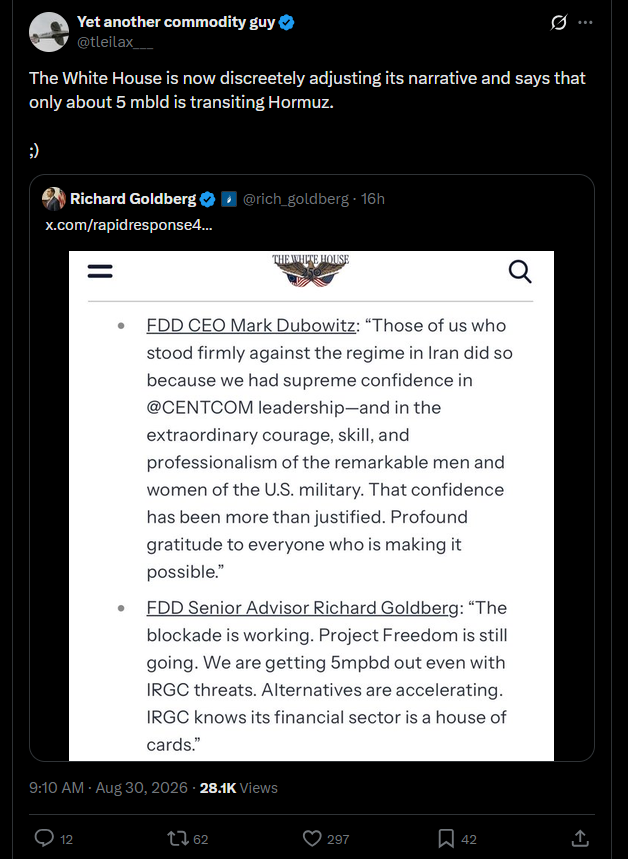Open the x.com/rapidresponse4 link

point(128,225)
